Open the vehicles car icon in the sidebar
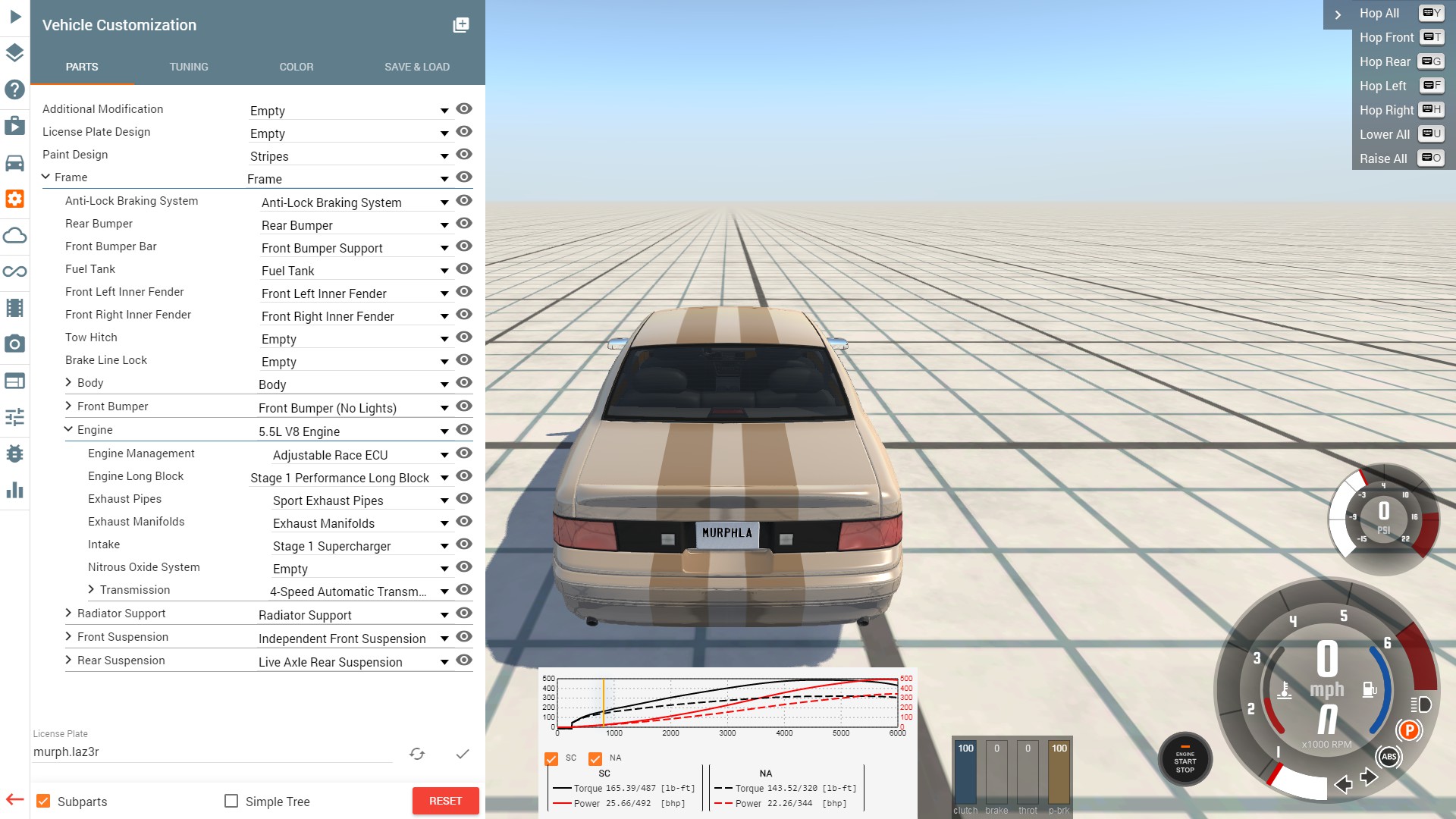This screenshot has width=1456, height=819. coord(15,163)
